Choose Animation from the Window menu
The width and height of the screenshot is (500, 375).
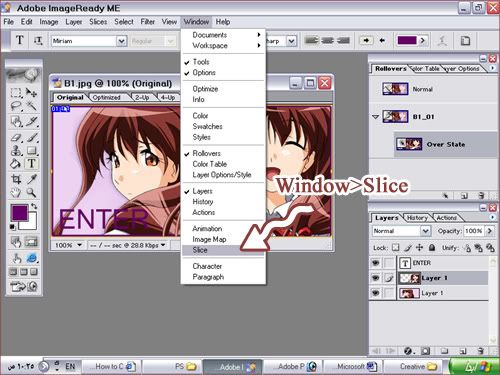pyautogui.click(x=223, y=229)
